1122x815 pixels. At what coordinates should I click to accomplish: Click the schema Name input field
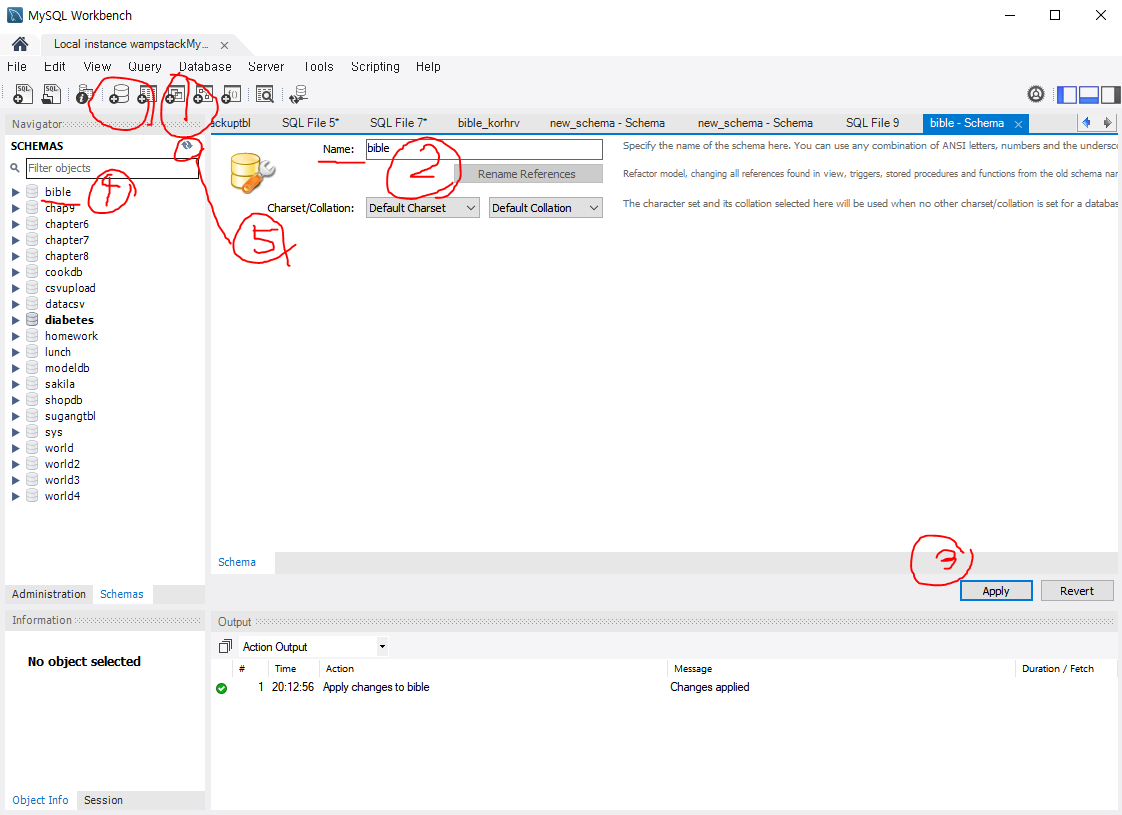click(484, 149)
